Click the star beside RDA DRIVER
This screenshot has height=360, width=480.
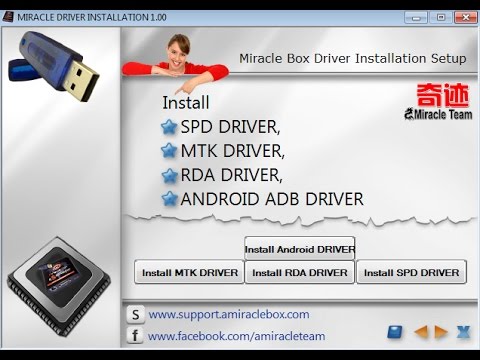click(x=169, y=175)
